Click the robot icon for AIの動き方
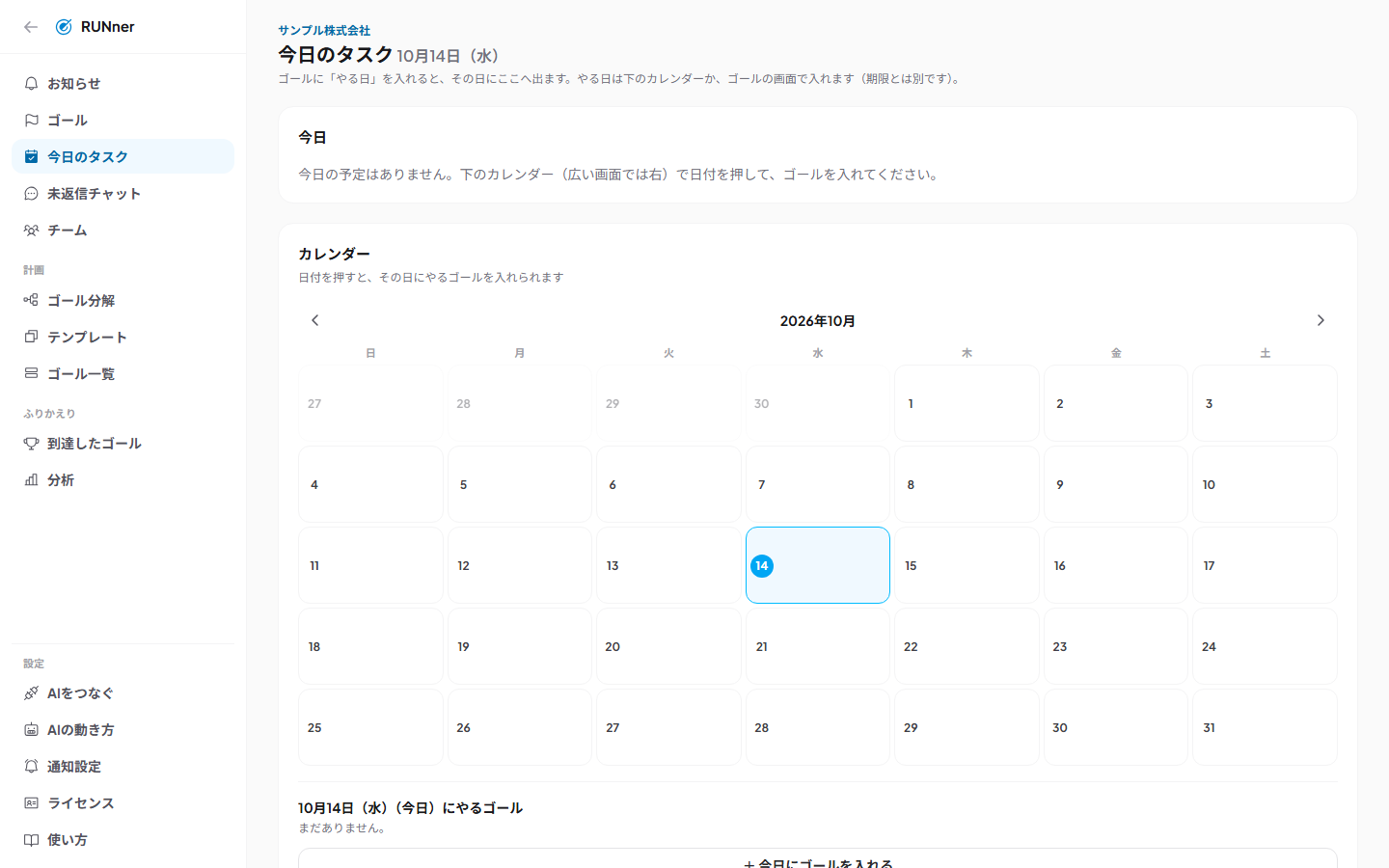The height and width of the screenshot is (868, 1389). 31,730
